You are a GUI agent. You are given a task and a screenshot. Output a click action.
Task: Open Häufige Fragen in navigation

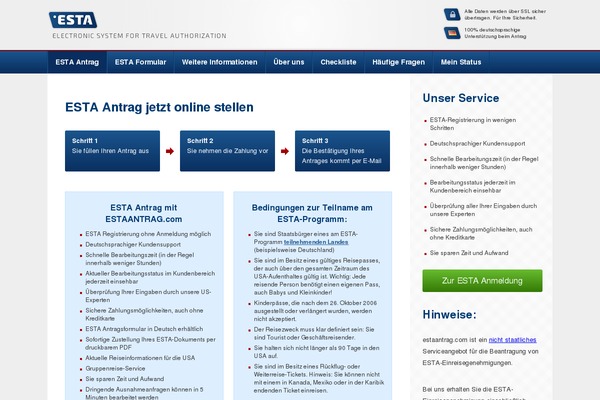click(399, 62)
